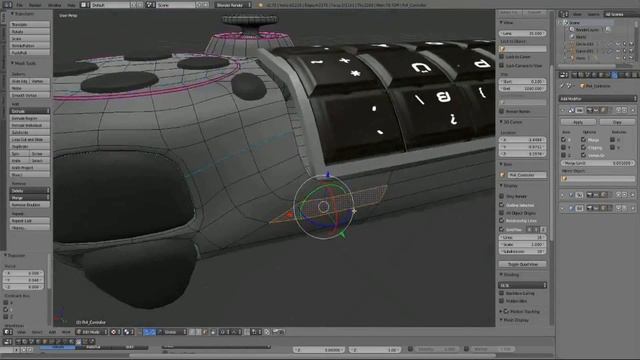Image resolution: width=640 pixels, height=360 pixels.
Task: Toggle Lock Camera to View checkbox
Action: (502, 65)
